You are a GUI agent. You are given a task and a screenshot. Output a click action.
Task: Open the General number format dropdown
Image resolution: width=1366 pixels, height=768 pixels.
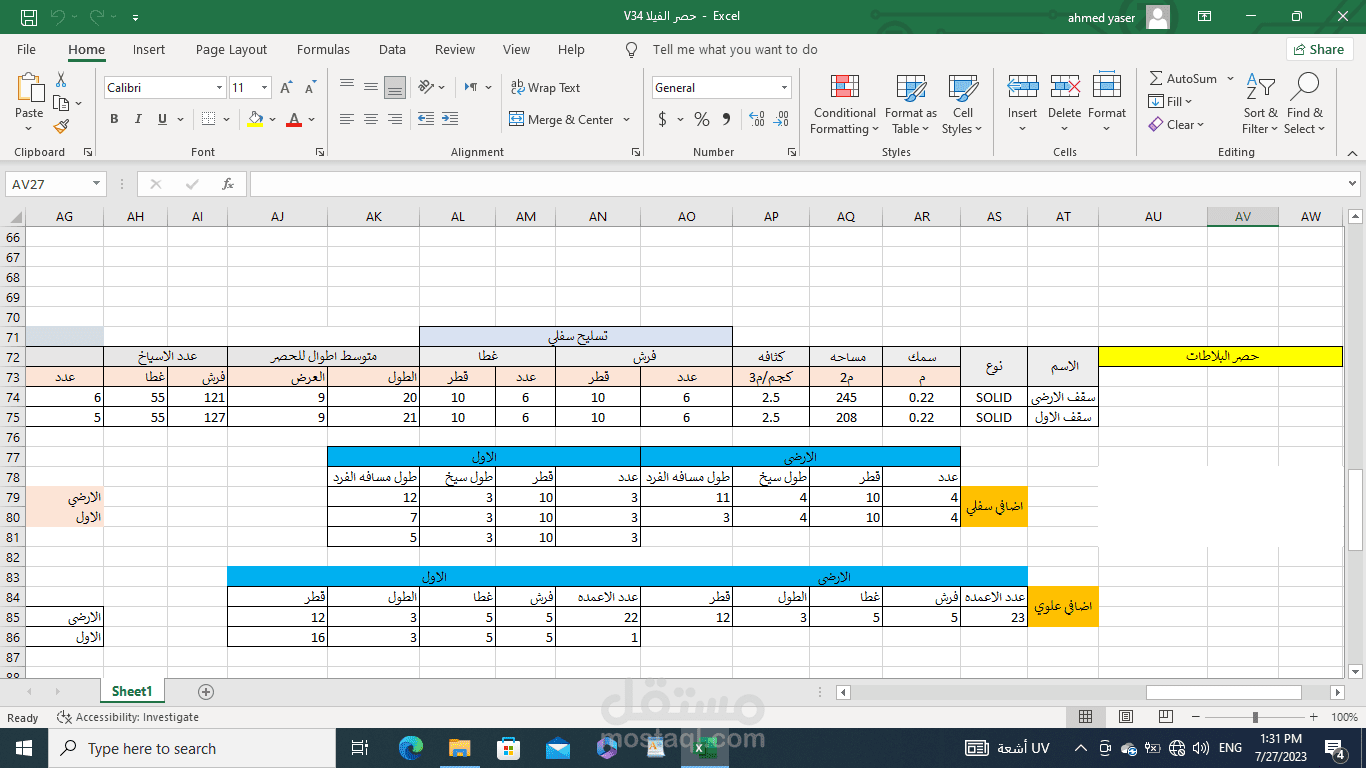(x=784, y=88)
